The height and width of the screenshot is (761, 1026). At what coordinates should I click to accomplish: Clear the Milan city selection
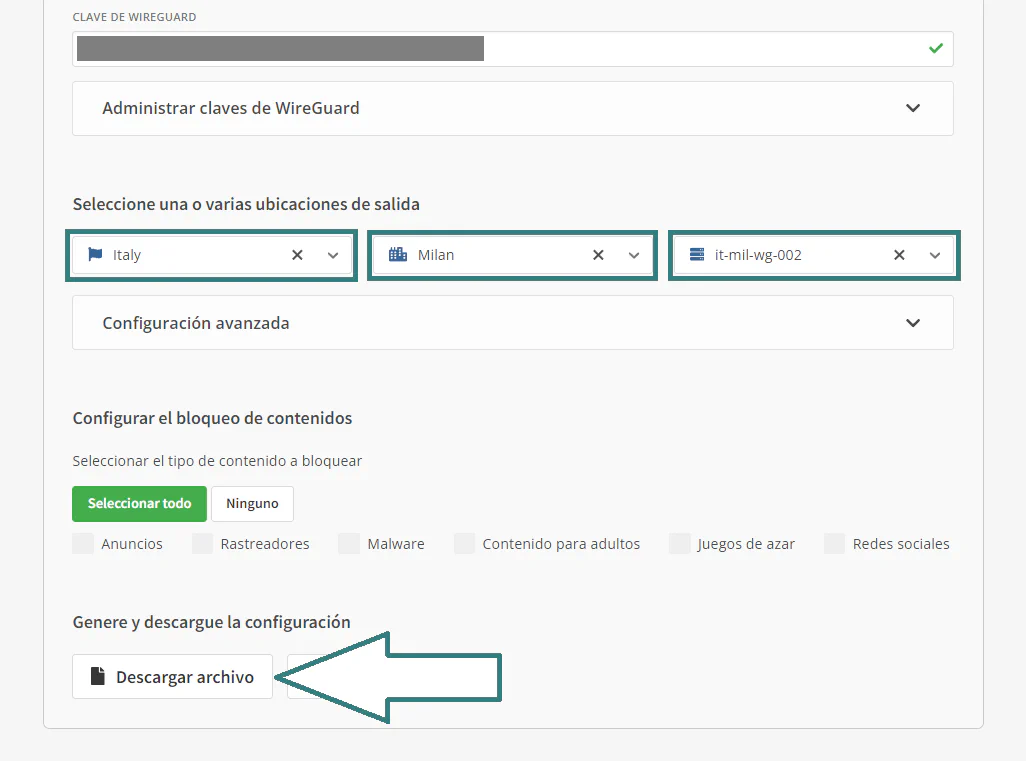(x=598, y=255)
